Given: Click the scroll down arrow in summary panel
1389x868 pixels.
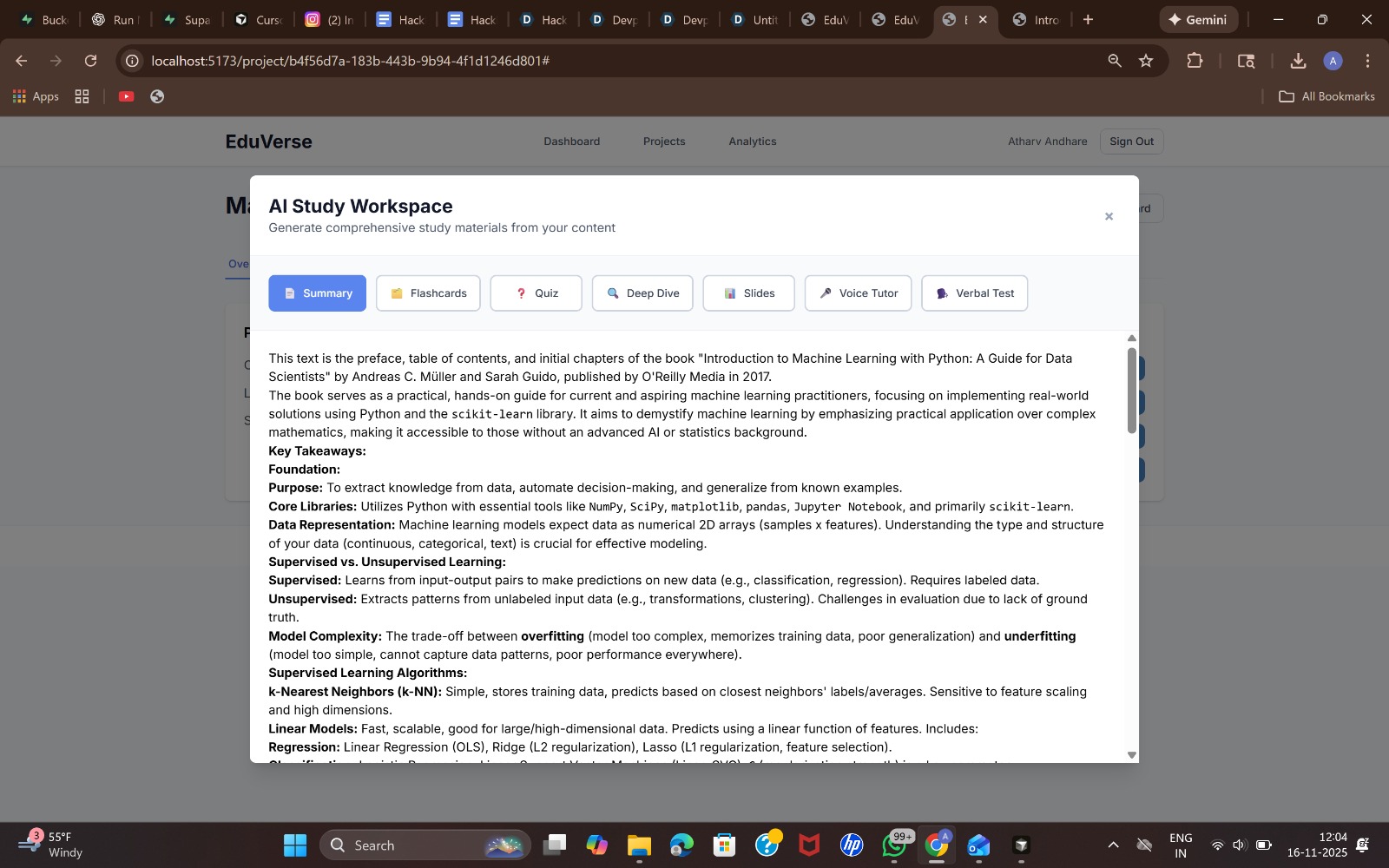Looking at the screenshot, I should coord(1131,755).
